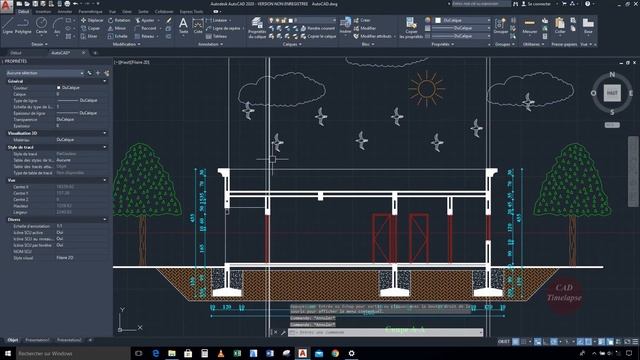Expand the Annotation panel dropdown
Viewport: 640px width, 360px height.
211,44
